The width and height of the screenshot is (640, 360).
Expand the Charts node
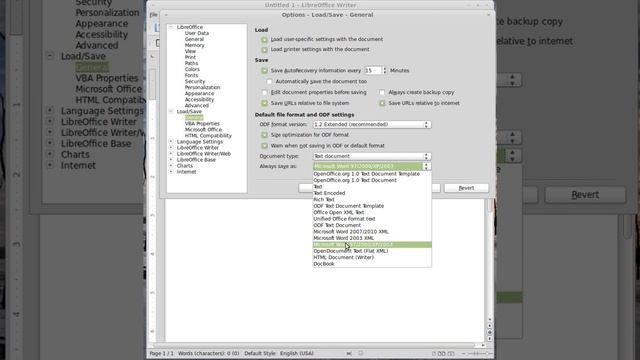[171, 166]
